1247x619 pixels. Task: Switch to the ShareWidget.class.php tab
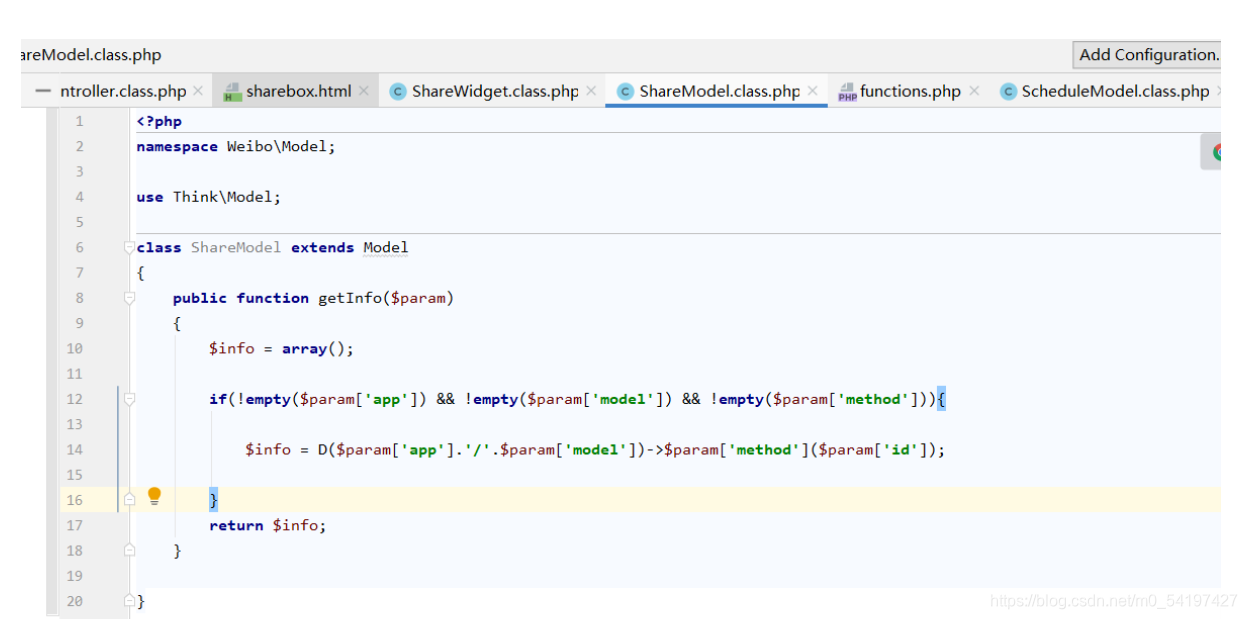point(495,91)
